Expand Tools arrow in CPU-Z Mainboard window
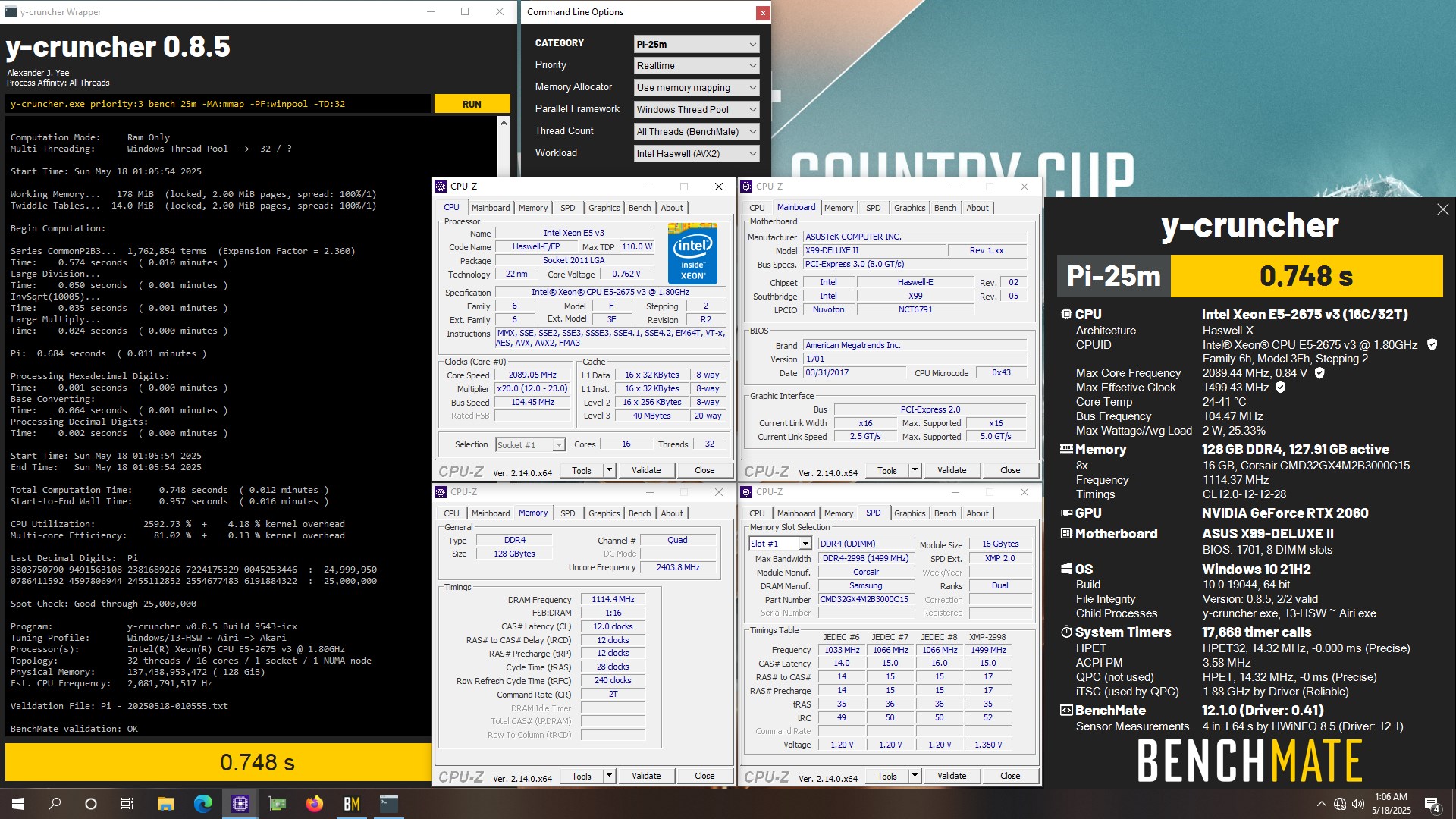1456x819 pixels. coord(915,470)
